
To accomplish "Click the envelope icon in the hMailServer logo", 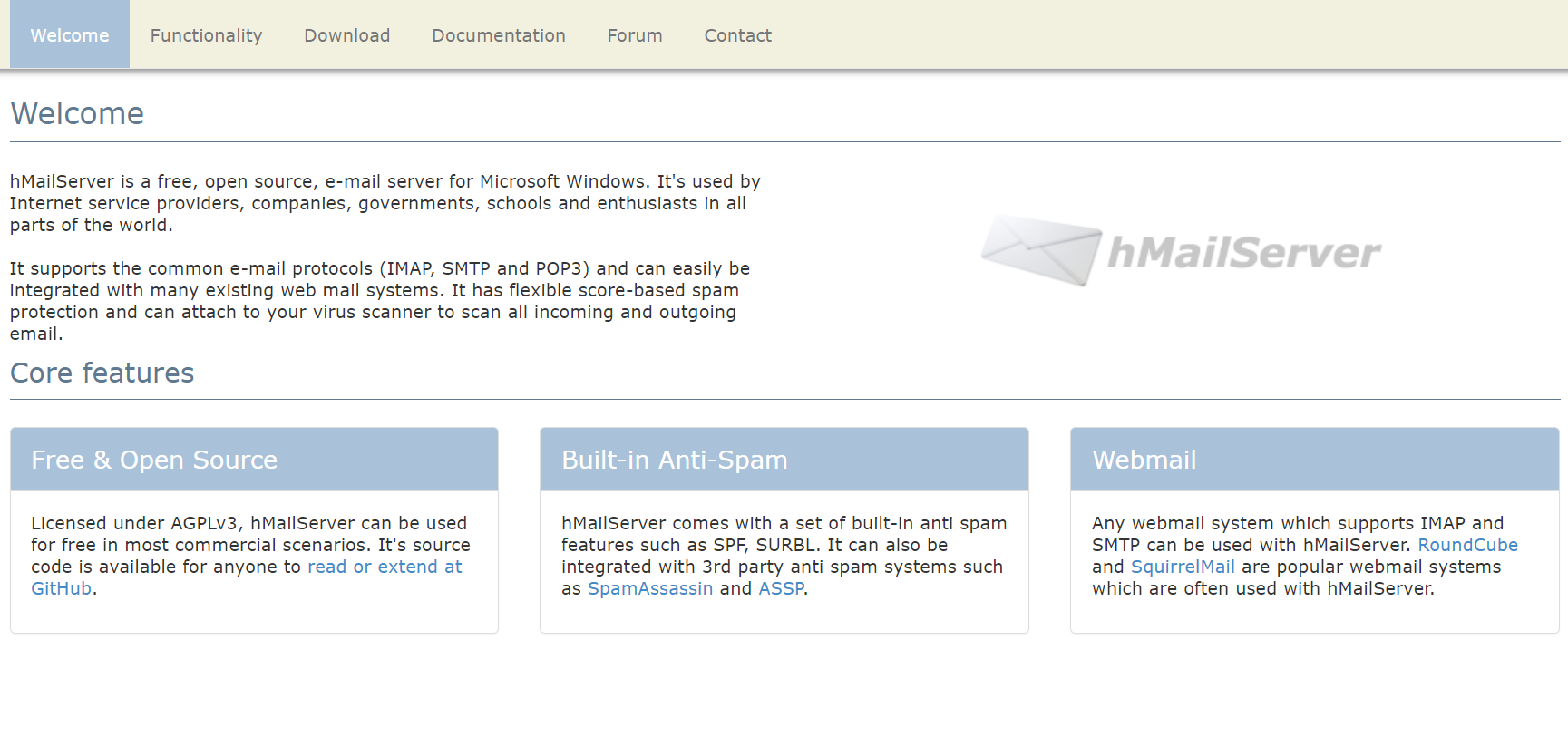I will point(1041,250).
